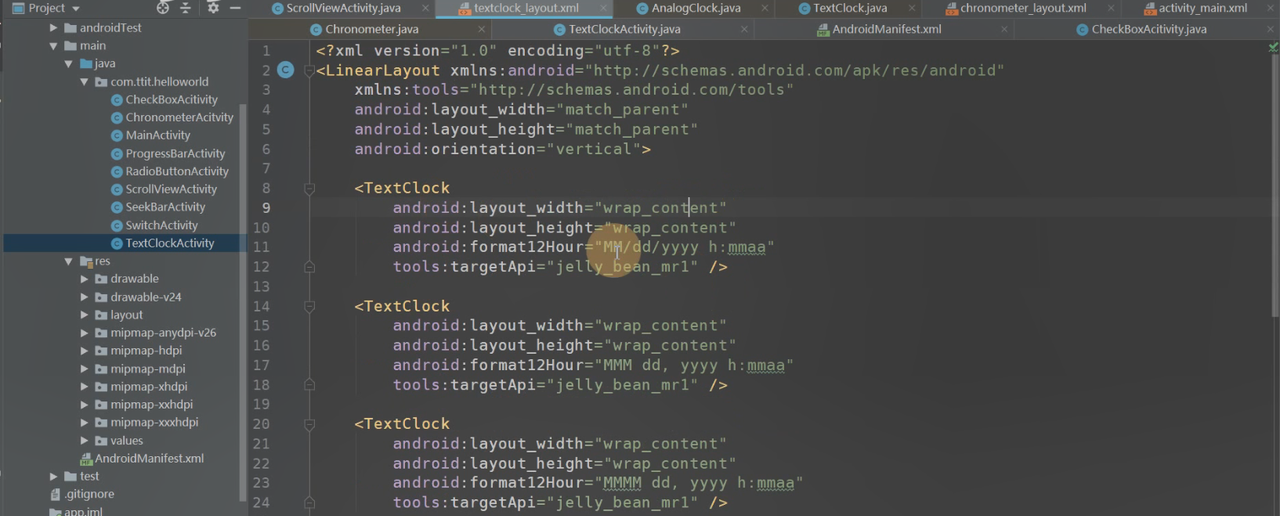Switch to TextClockActivity.java tab
This screenshot has height=516, width=1280.
click(x=615, y=29)
